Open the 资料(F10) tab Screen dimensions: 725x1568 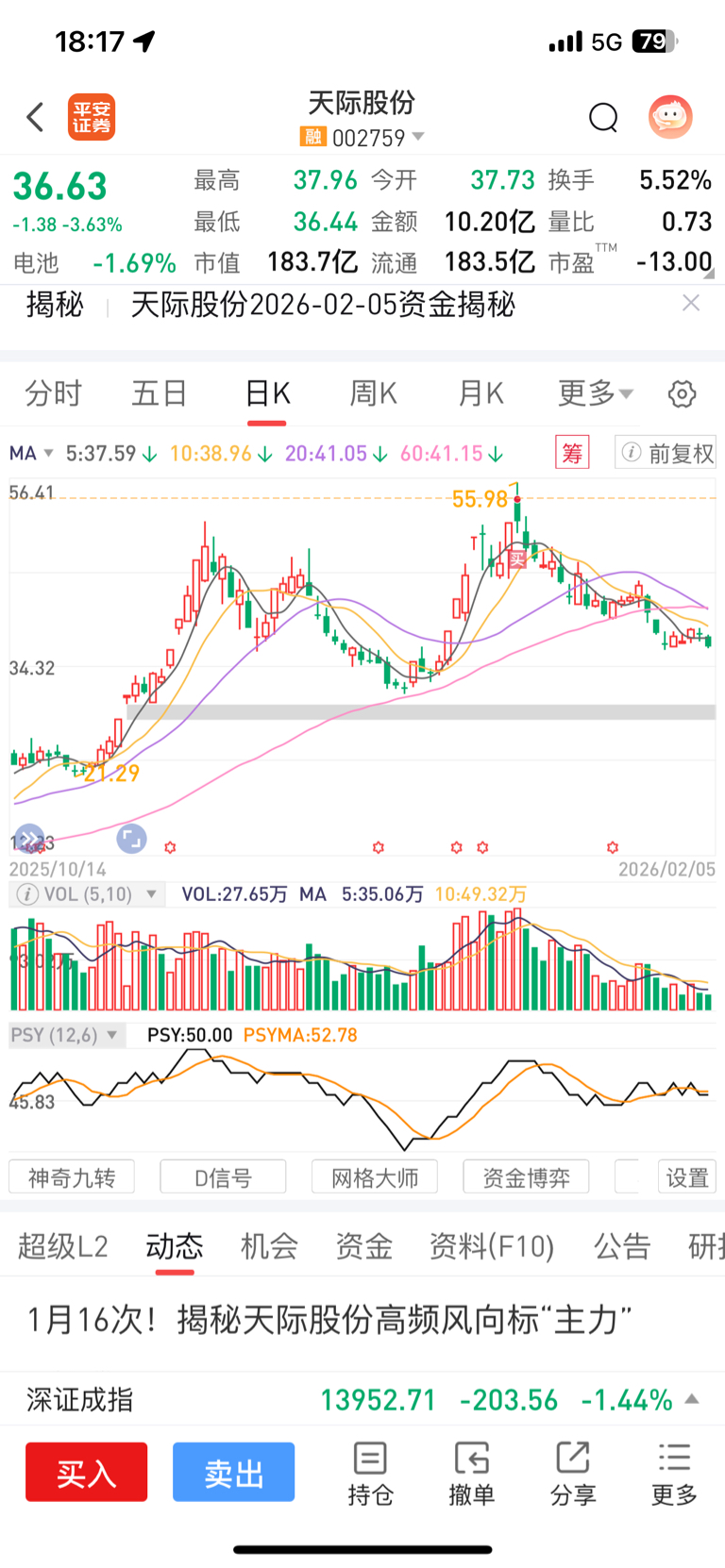coord(492,1246)
